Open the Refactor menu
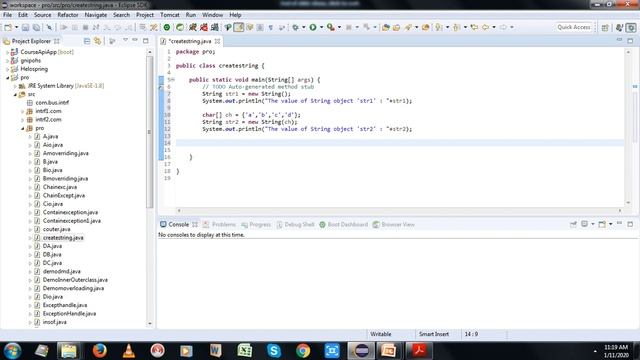This screenshot has width=640, height=360. [x=68, y=15]
